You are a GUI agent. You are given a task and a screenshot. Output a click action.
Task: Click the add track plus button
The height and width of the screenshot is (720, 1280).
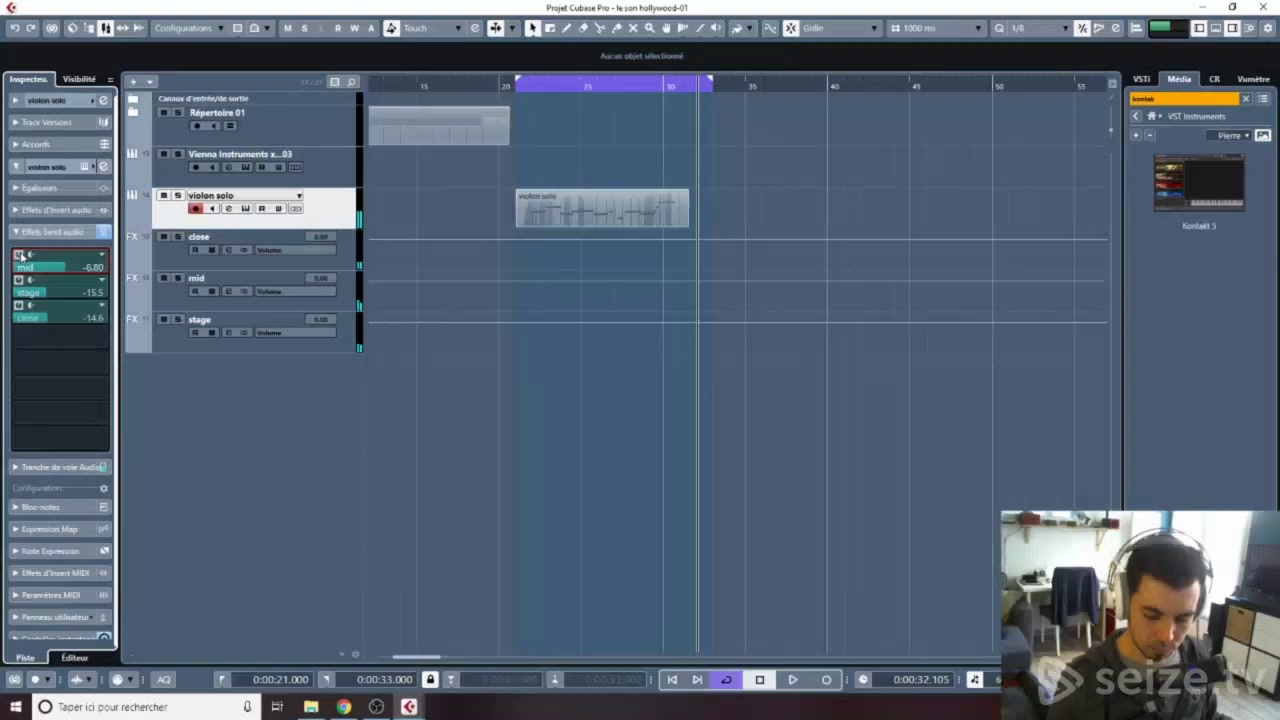point(133,82)
